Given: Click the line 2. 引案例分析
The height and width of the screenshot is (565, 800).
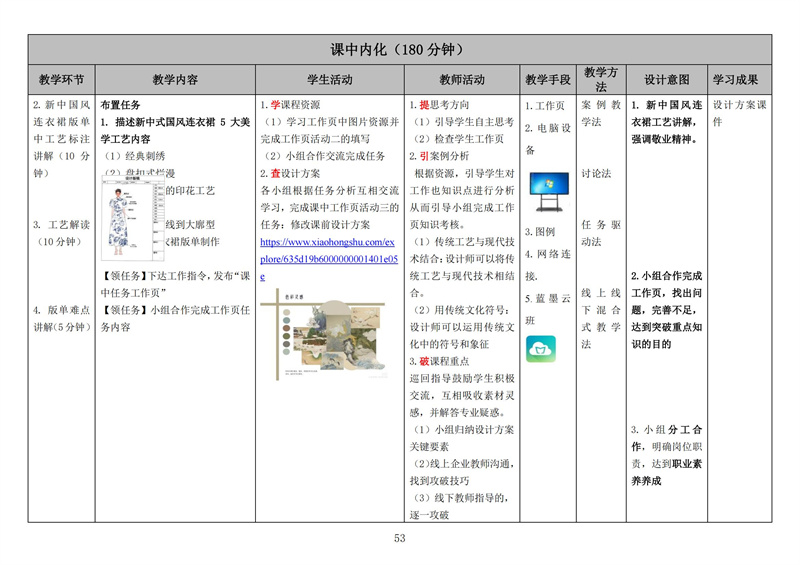Looking at the screenshot, I should pyautogui.click(x=439, y=156).
